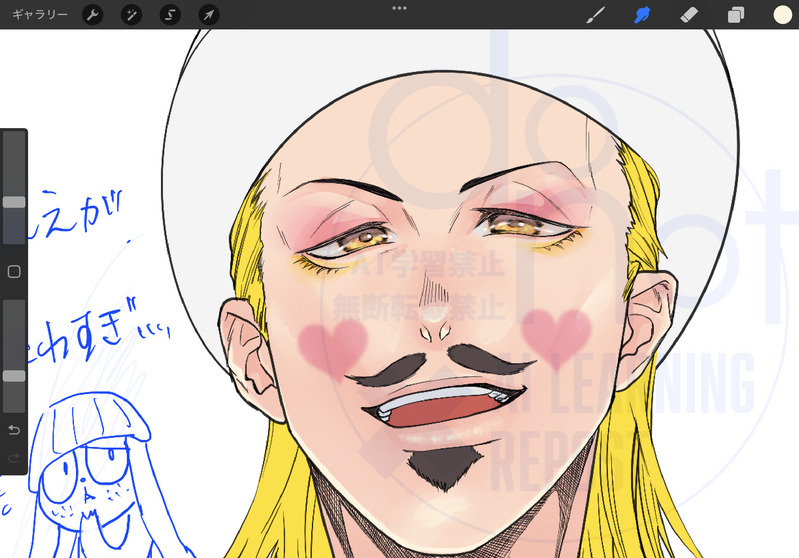This screenshot has width=799, height=558.
Task: Undo the last stroke
Action: tap(14, 430)
